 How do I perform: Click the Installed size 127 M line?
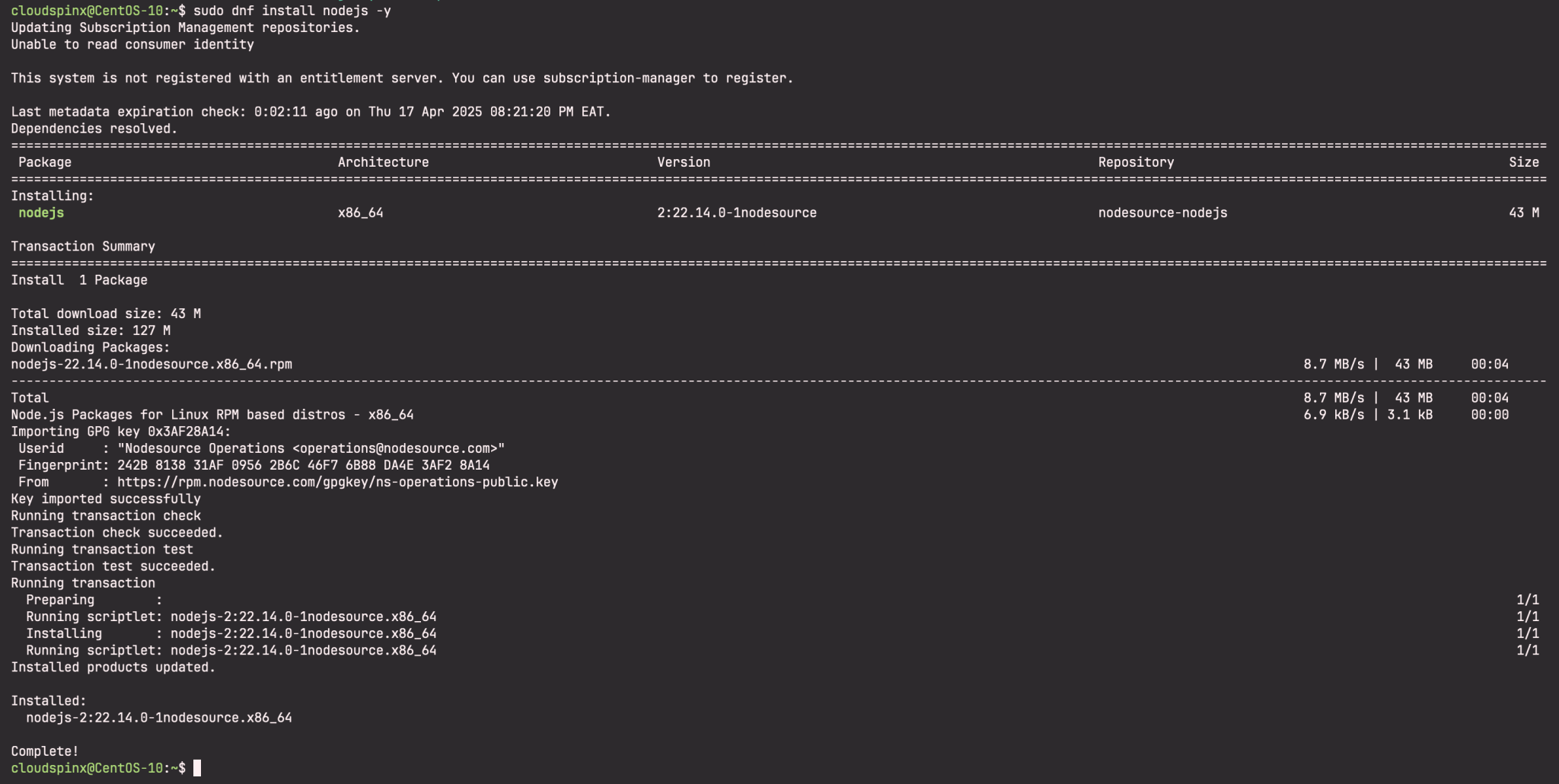(91, 330)
